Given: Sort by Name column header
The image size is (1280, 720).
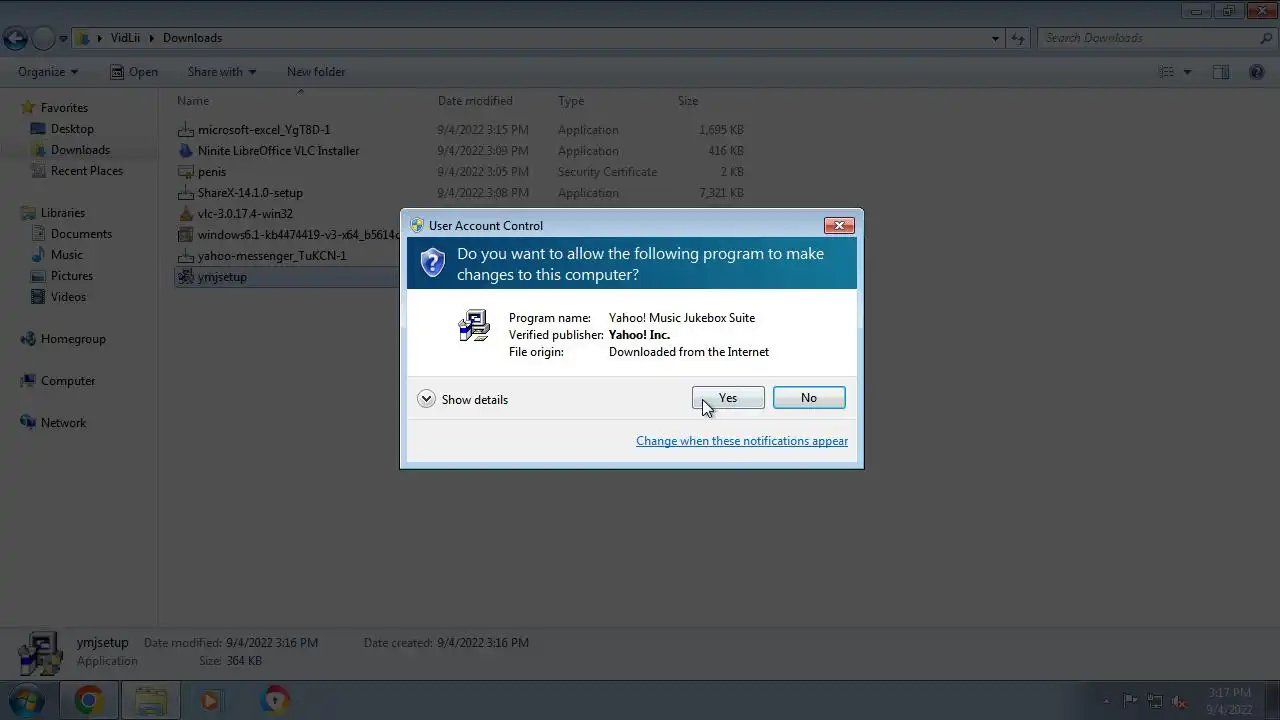Looking at the screenshot, I should tap(193, 101).
